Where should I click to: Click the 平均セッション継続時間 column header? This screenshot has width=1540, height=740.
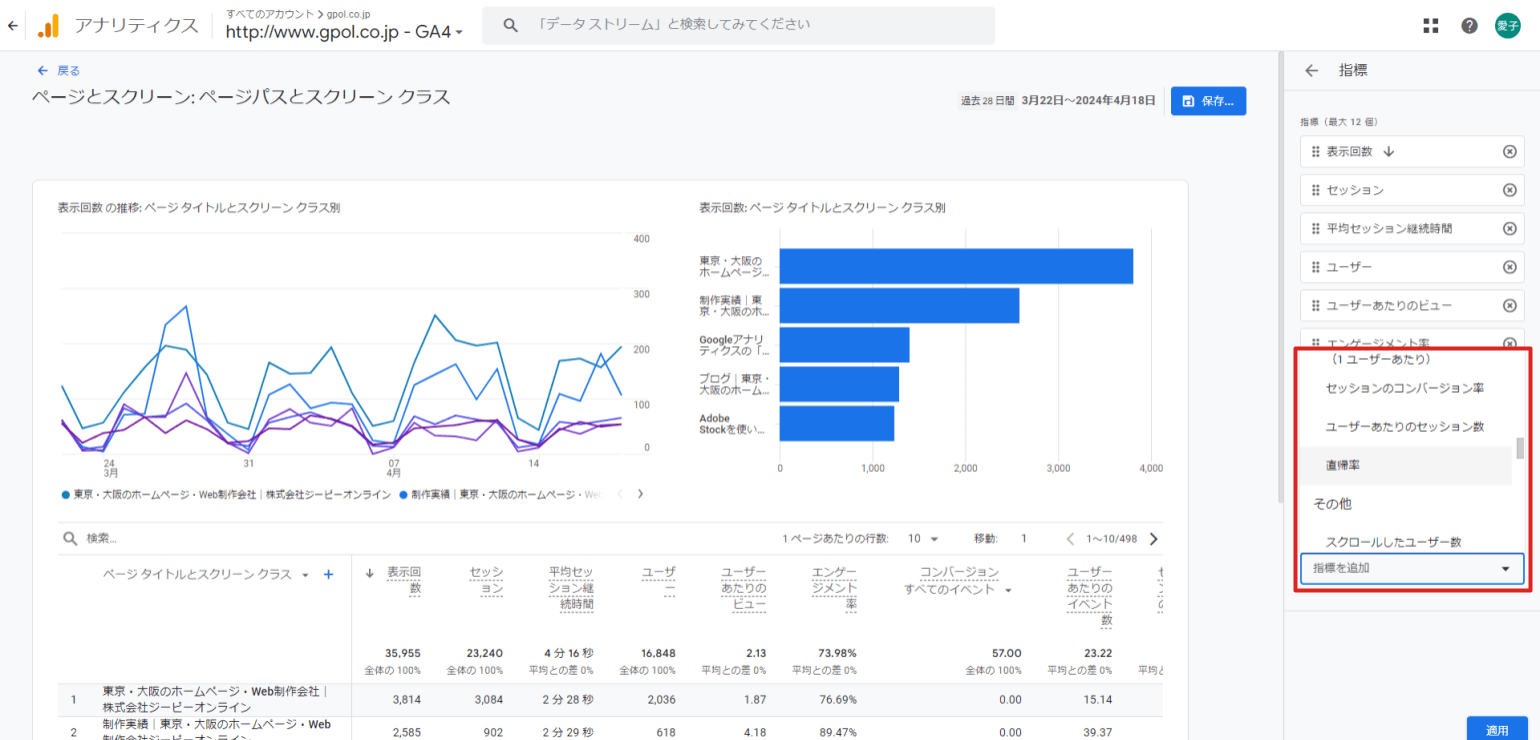click(x=571, y=588)
